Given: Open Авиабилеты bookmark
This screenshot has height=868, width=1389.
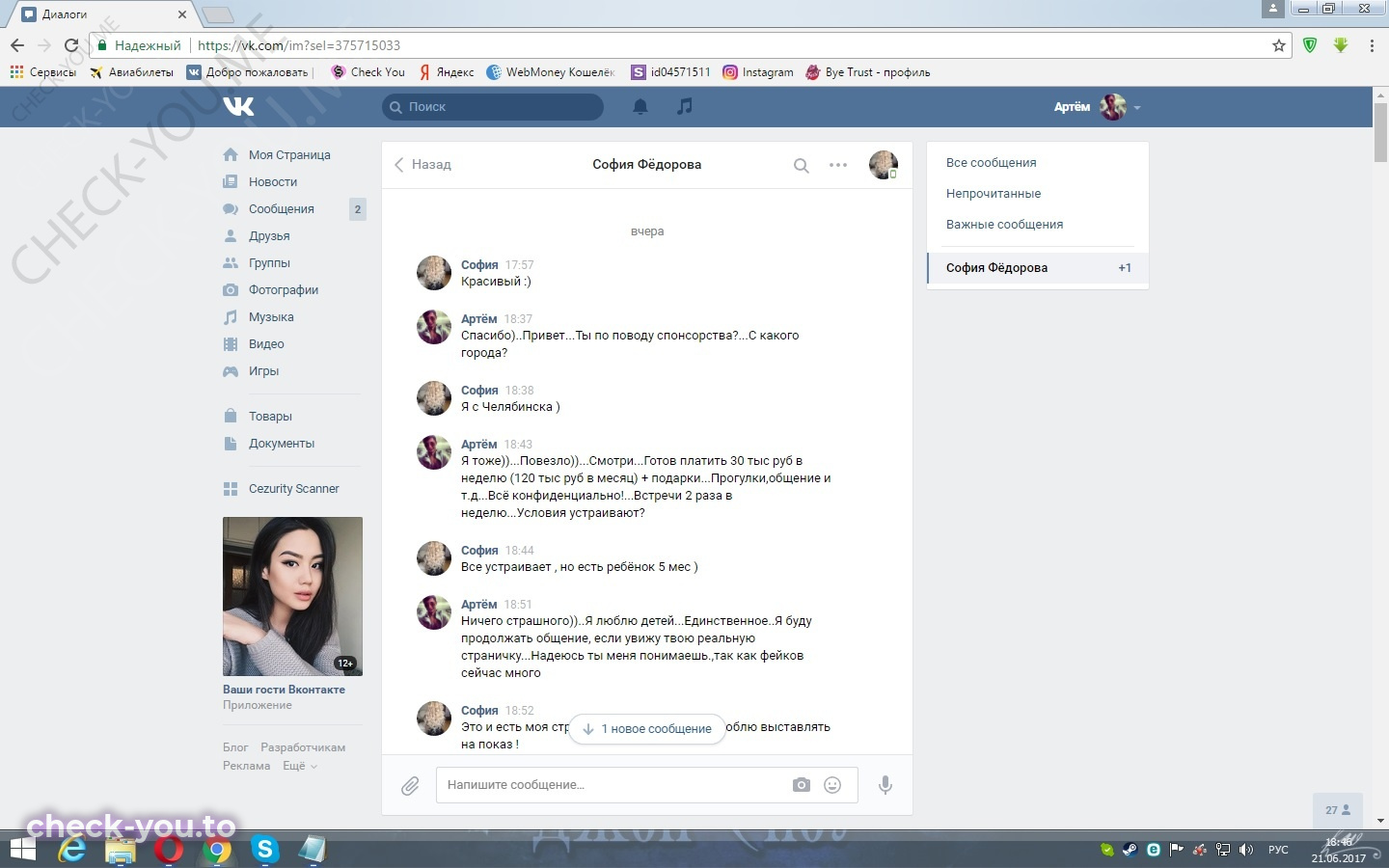Looking at the screenshot, I should (131, 72).
